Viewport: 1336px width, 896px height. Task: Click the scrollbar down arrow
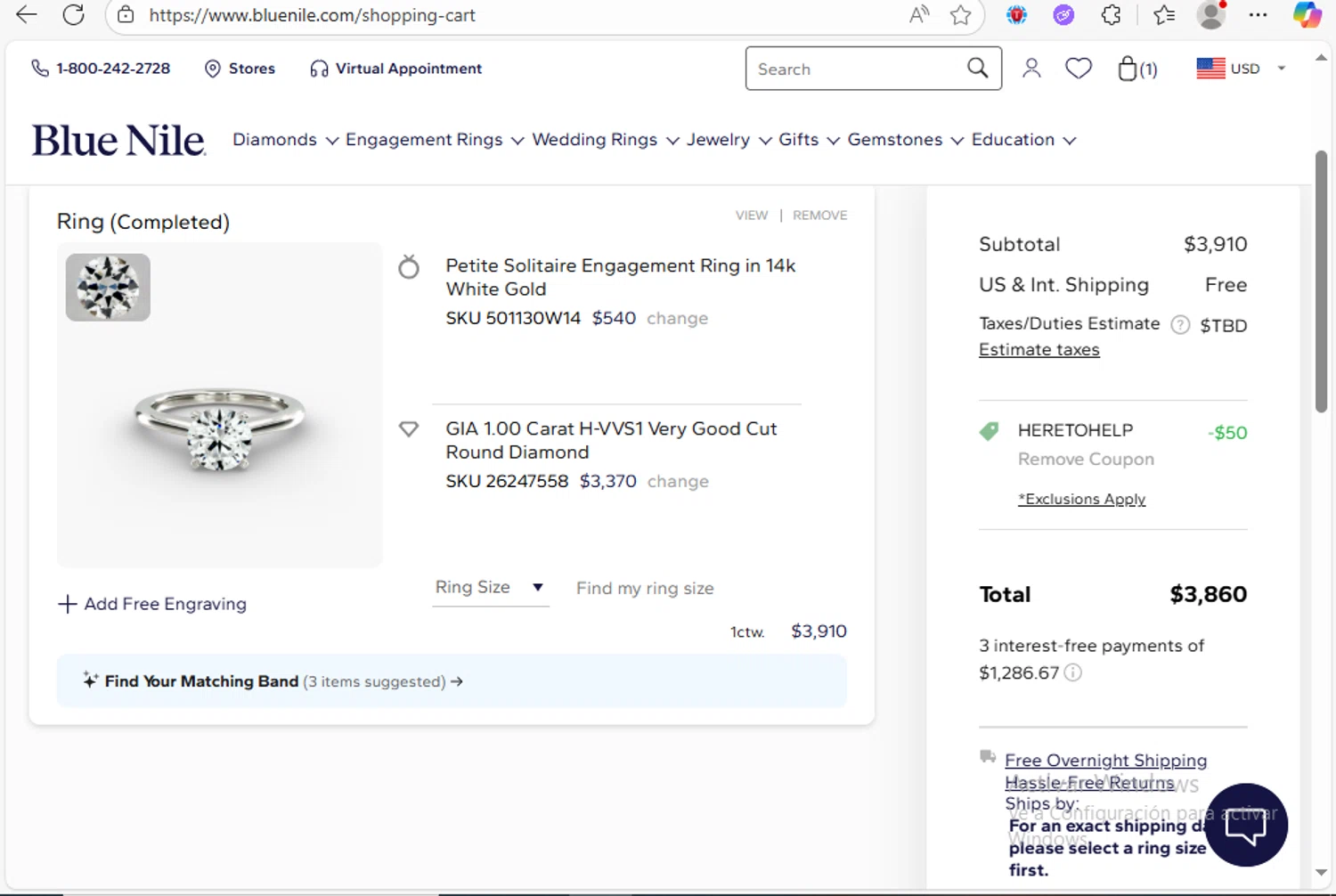(x=1322, y=872)
